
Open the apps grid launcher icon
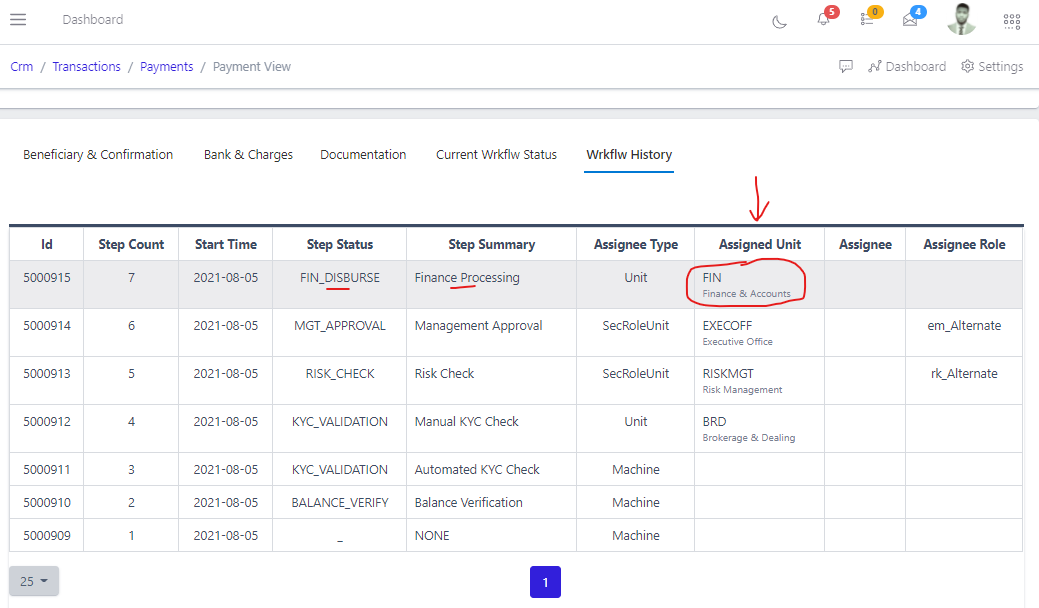[1012, 20]
